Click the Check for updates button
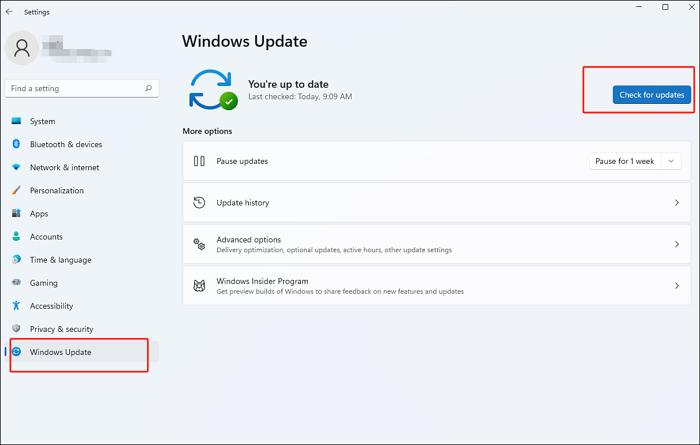Image resolution: width=700 pixels, height=445 pixels. point(651,95)
